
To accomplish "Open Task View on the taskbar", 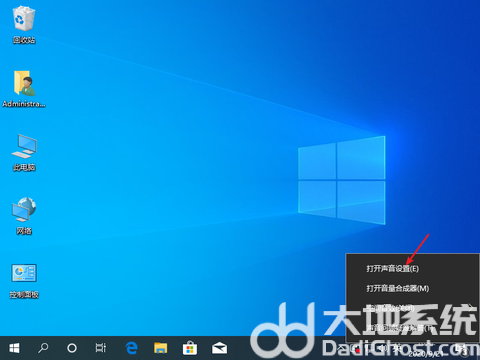I will 100,348.
